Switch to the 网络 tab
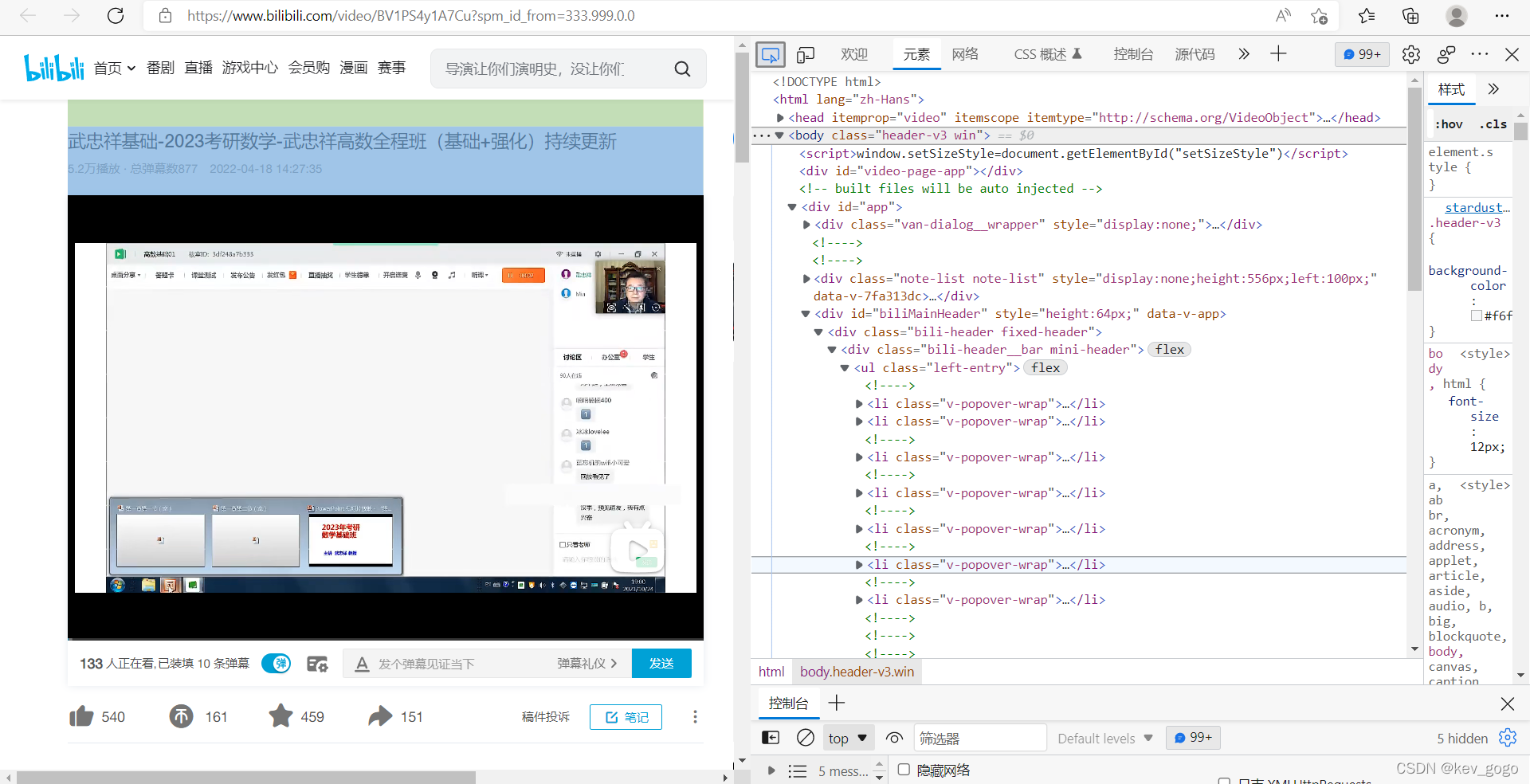The image size is (1530, 784). click(964, 54)
